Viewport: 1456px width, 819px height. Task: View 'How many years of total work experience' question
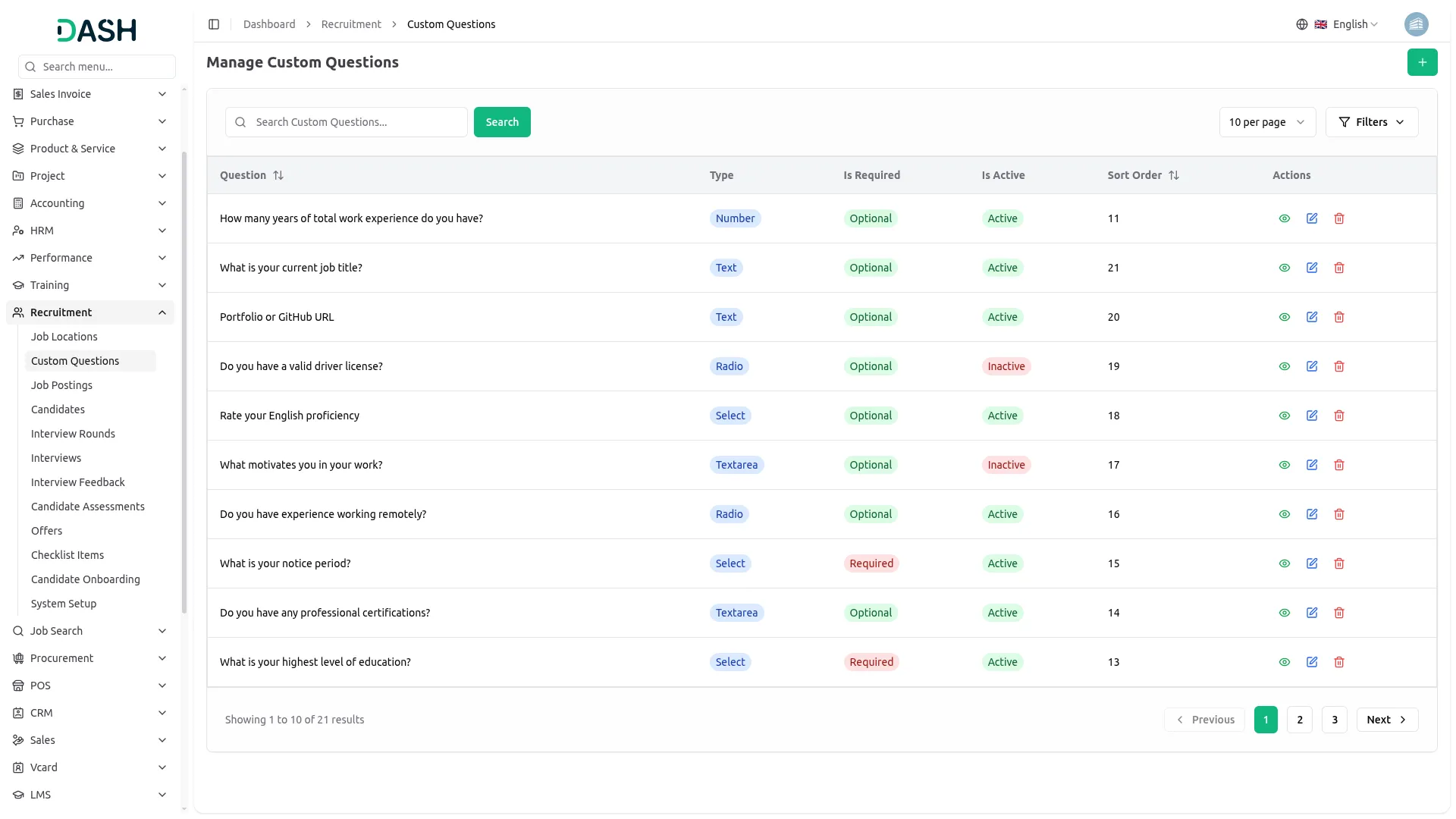1284,218
